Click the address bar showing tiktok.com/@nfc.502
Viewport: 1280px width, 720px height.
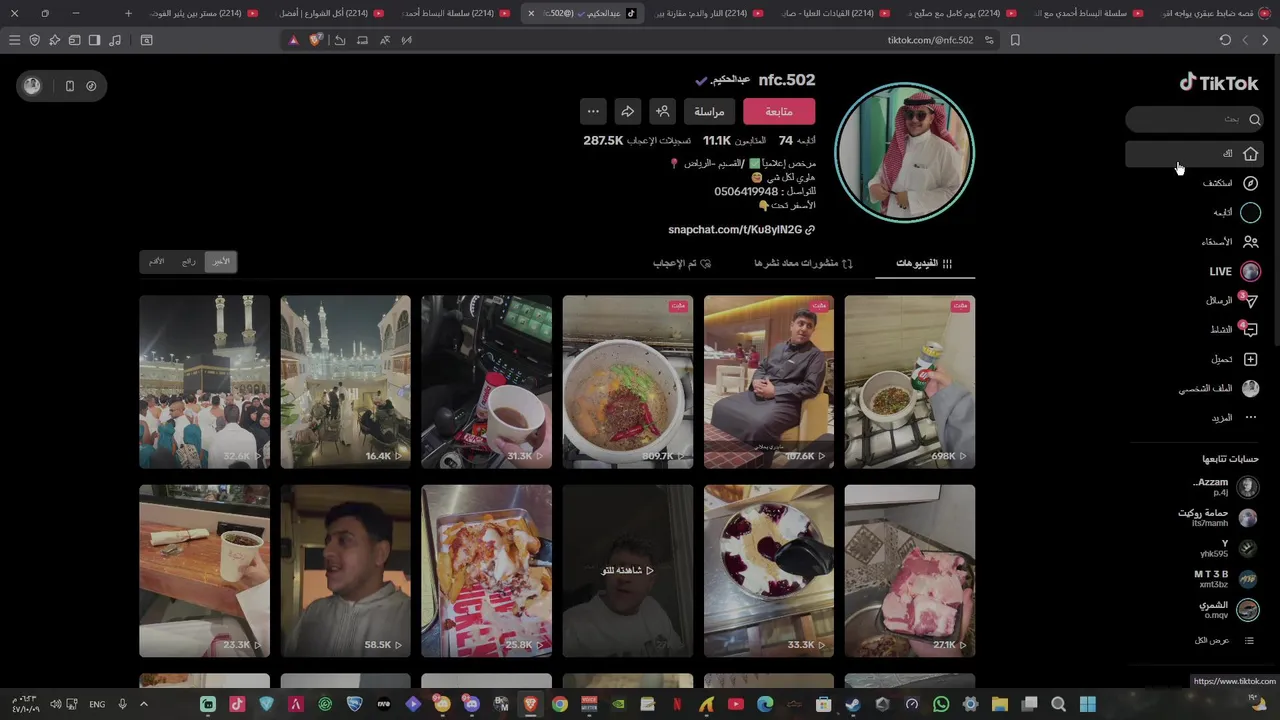click(x=930, y=40)
